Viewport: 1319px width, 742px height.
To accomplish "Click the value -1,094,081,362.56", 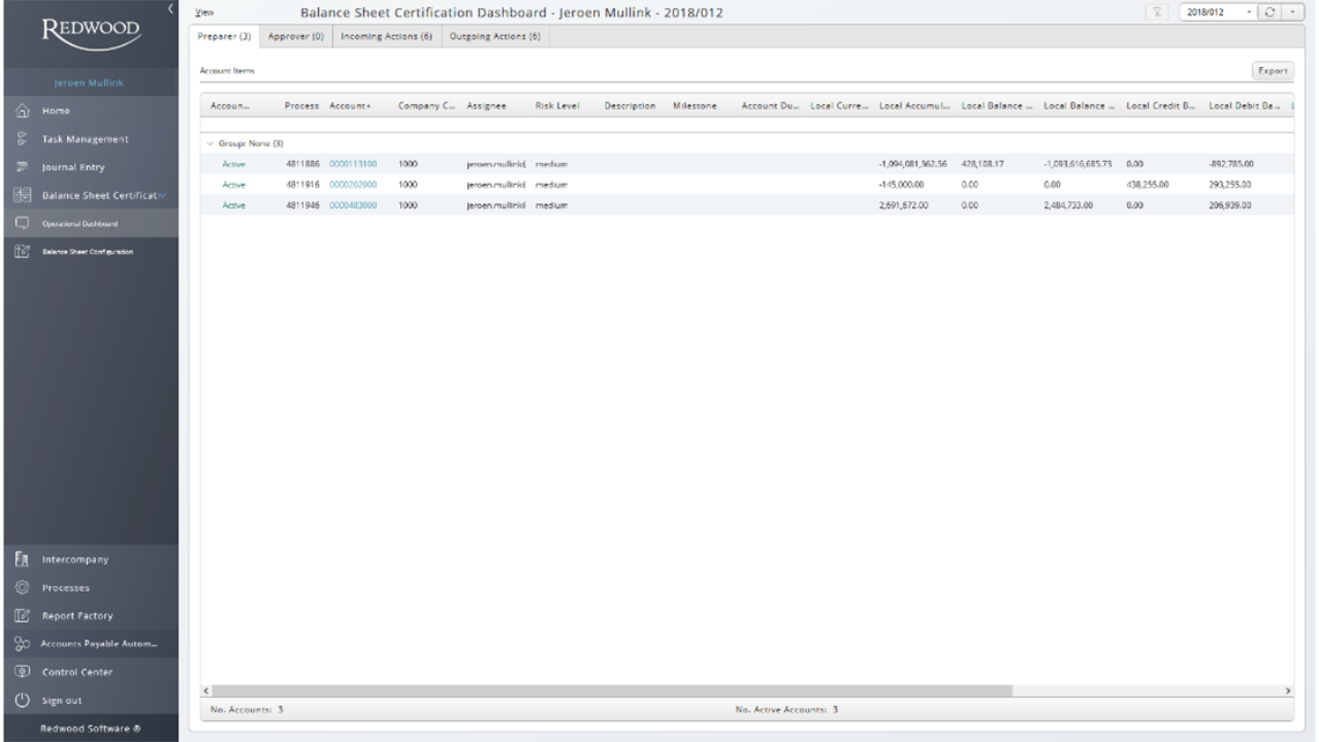I will click(x=914, y=163).
